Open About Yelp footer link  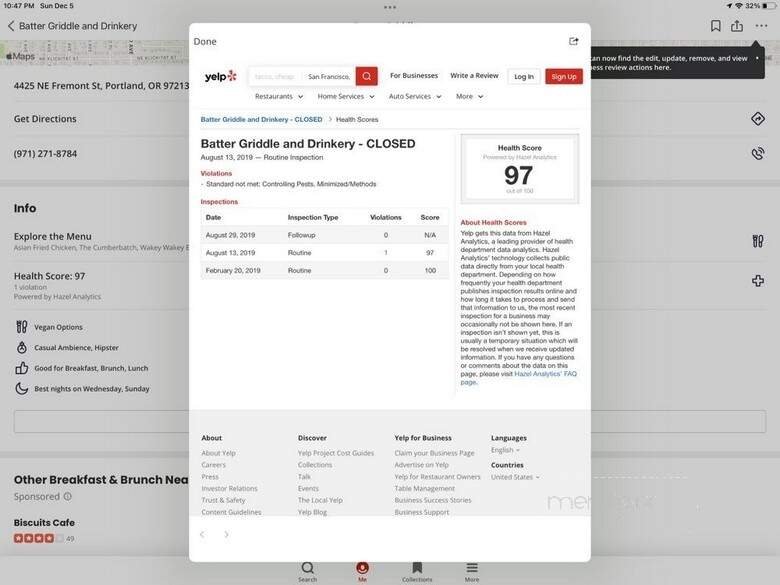pyautogui.click(x=218, y=453)
